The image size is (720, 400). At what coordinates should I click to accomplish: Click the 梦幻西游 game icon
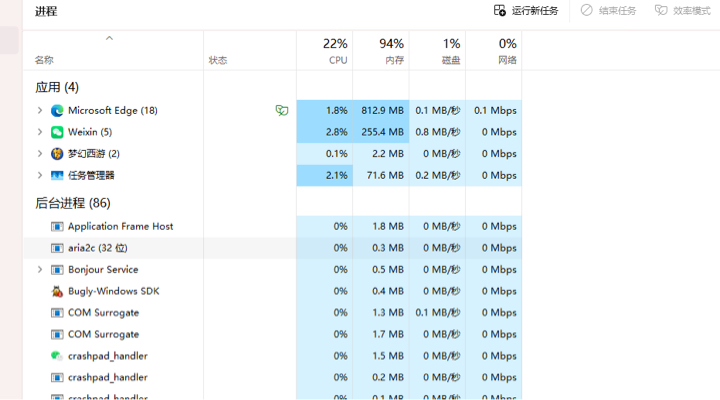pyautogui.click(x=57, y=154)
